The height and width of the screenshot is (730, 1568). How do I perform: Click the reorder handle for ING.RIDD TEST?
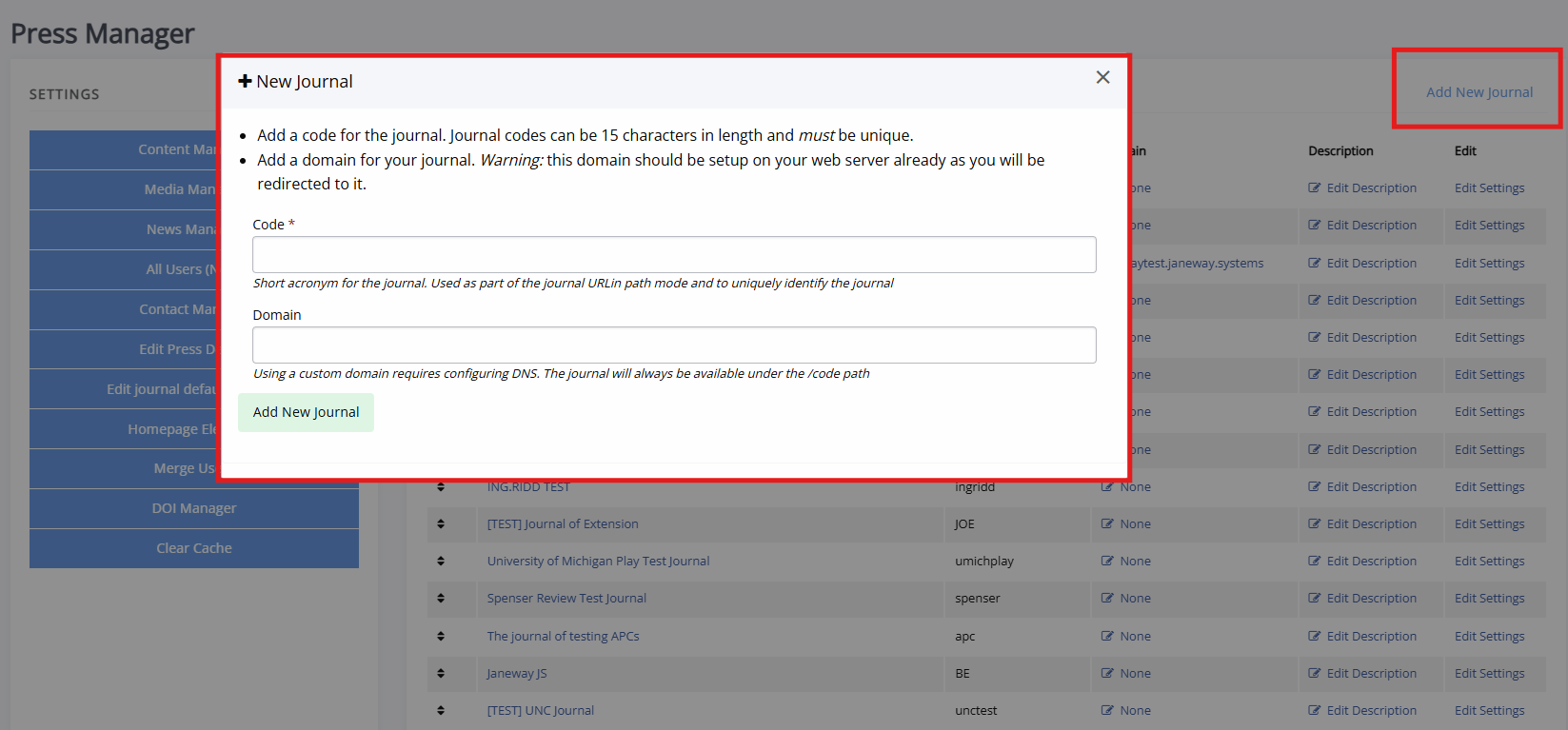coord(441,487)
